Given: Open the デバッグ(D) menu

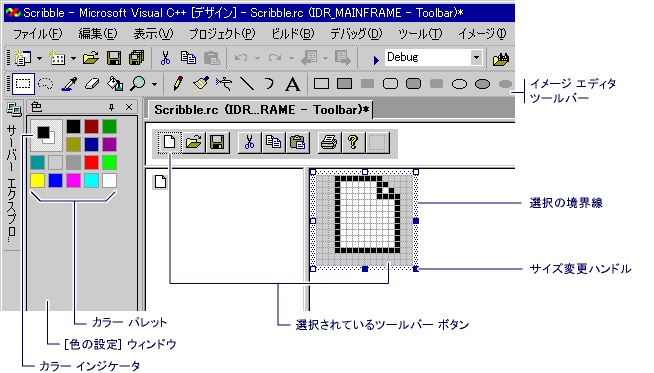Looking at the screenshot, I should point(356,34).
